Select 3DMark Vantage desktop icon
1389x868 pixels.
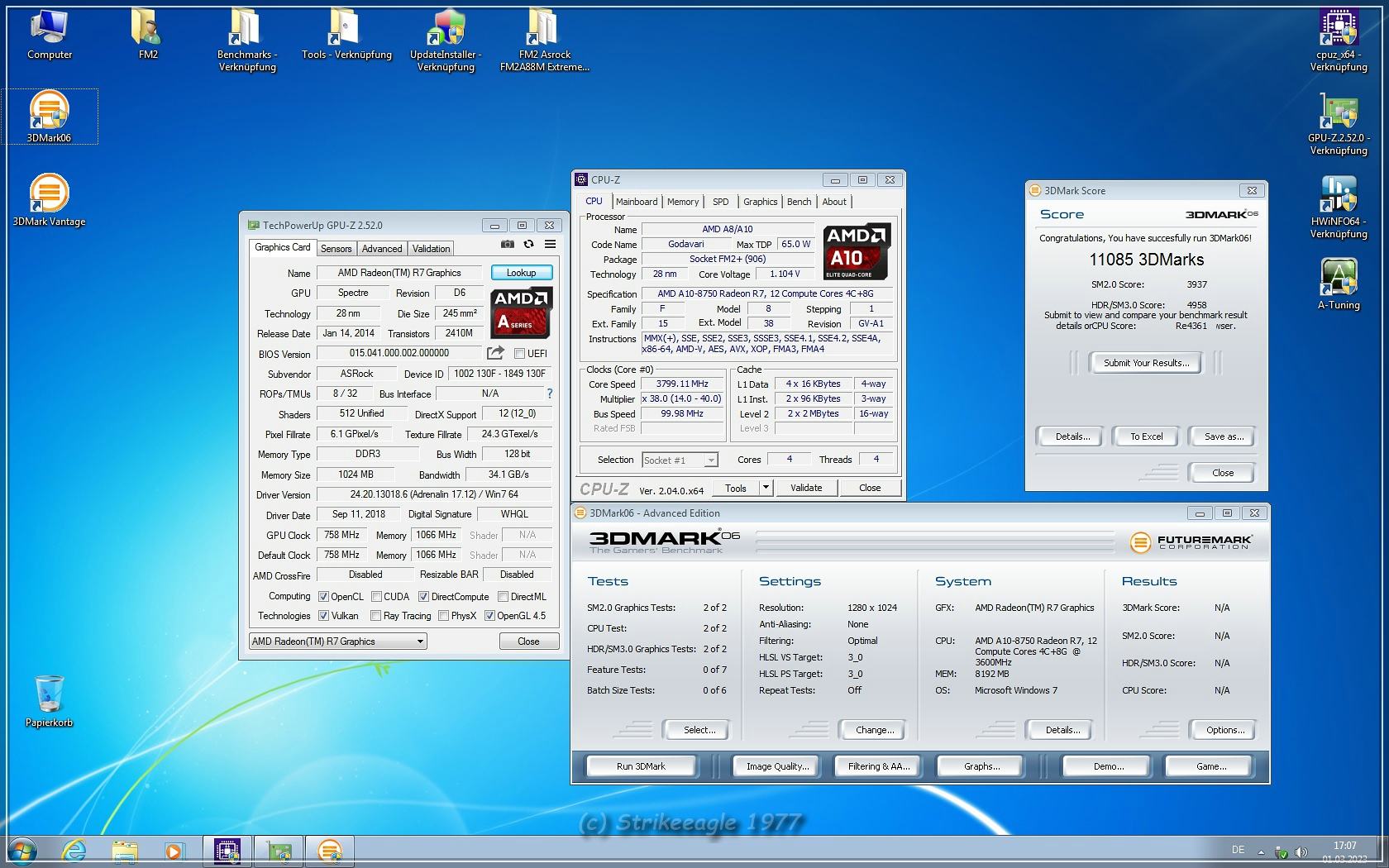pos(49,200)
